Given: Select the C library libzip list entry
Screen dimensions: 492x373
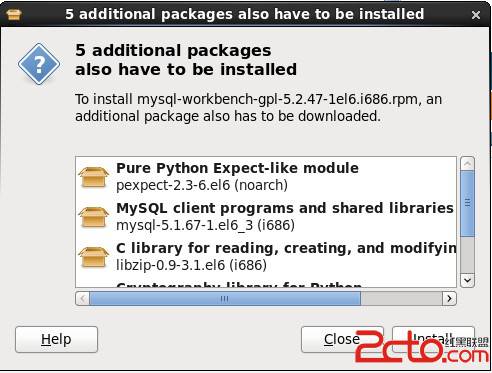Looking at the screenshot, I should [x=266, y=257].
